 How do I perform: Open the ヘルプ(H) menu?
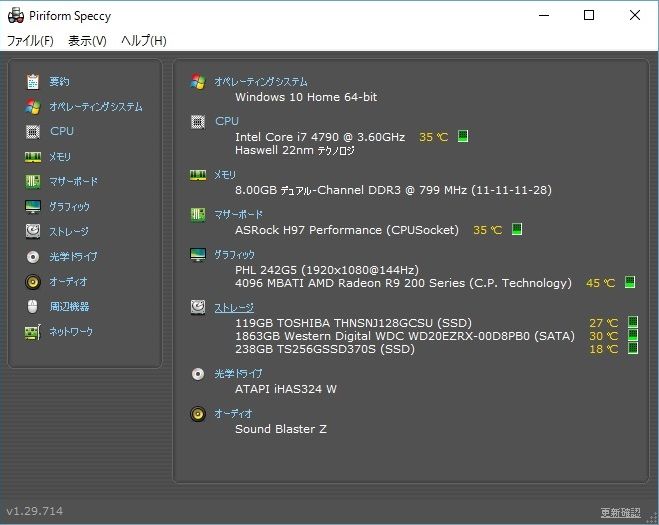tap(144, 41)
